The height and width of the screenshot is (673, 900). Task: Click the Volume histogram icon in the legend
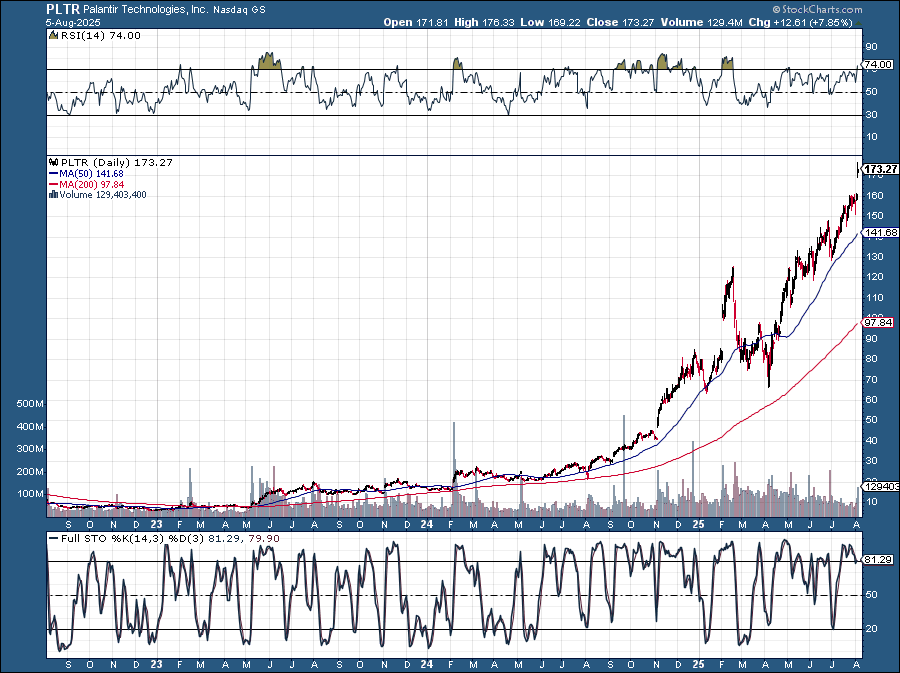coord(55,194)
